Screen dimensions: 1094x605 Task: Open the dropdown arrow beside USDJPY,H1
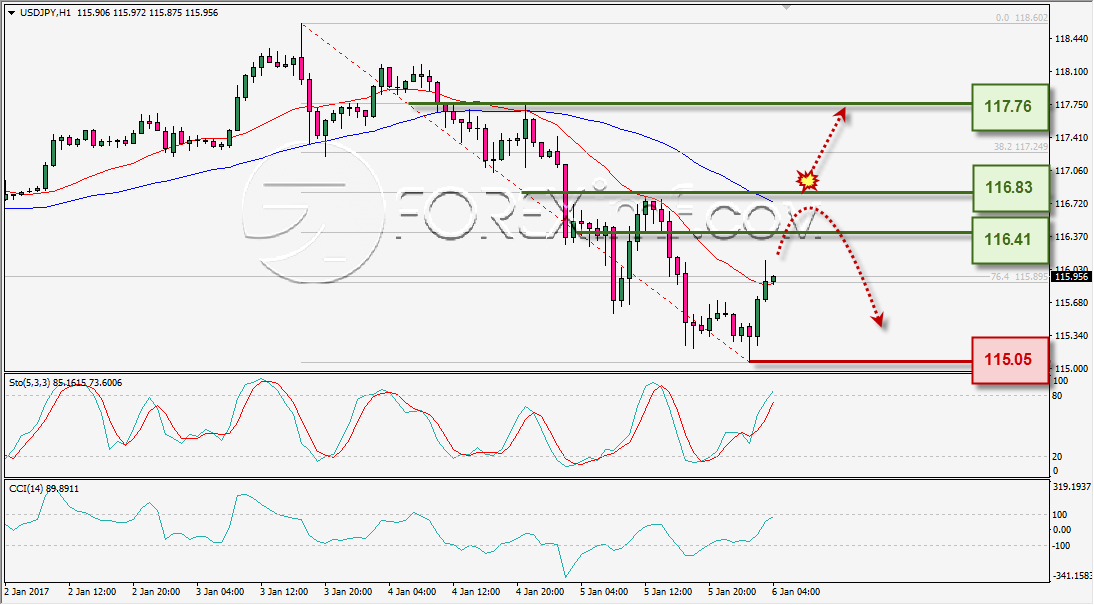point(11,13)
